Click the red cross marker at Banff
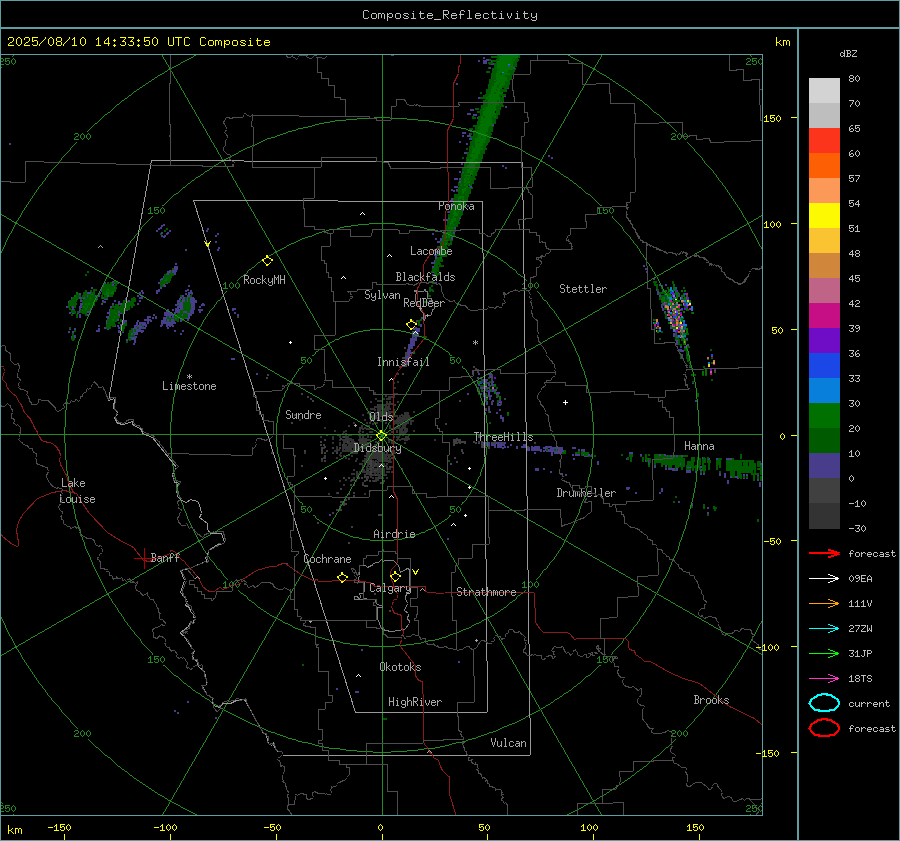 pyautogui.click(x=143, y=558)
